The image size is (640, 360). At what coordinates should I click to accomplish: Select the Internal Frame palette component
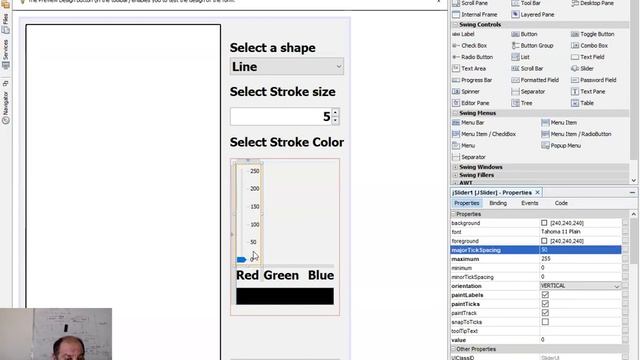(475, 15)
